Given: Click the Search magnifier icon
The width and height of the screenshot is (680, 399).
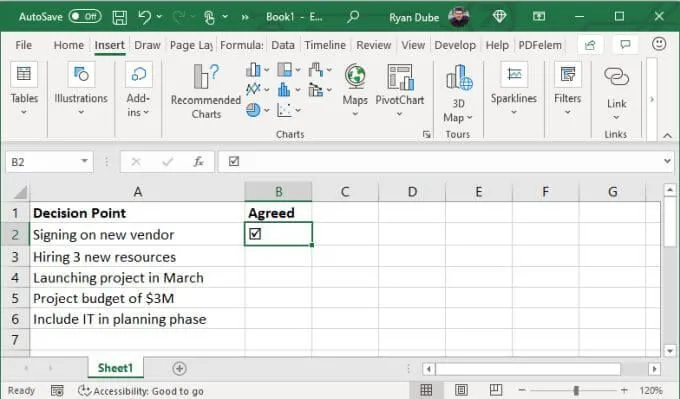Looking at the screenshot, I should pyautogui.click(x=353, y=17).
